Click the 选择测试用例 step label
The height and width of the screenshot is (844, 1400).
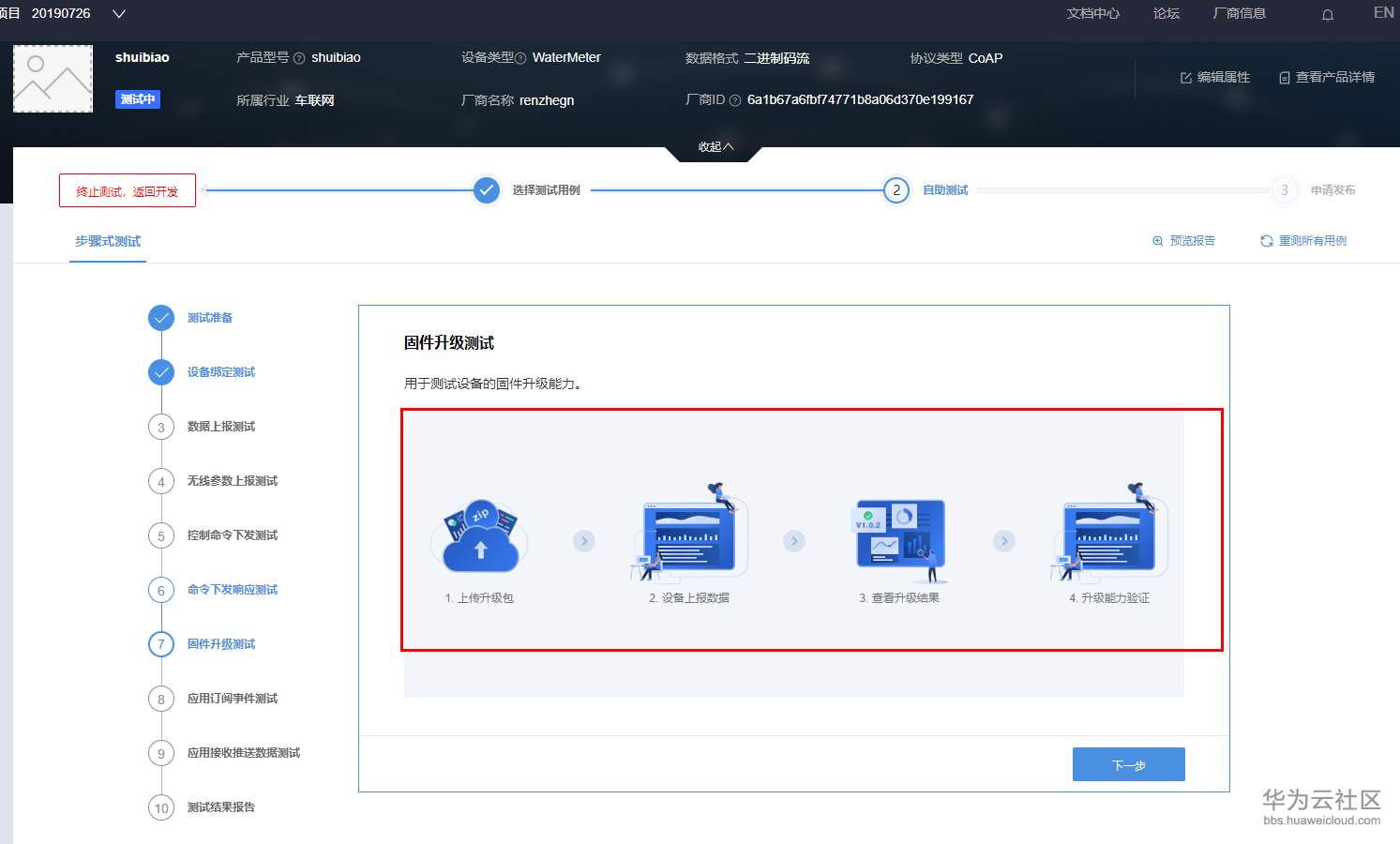point(546,190)
